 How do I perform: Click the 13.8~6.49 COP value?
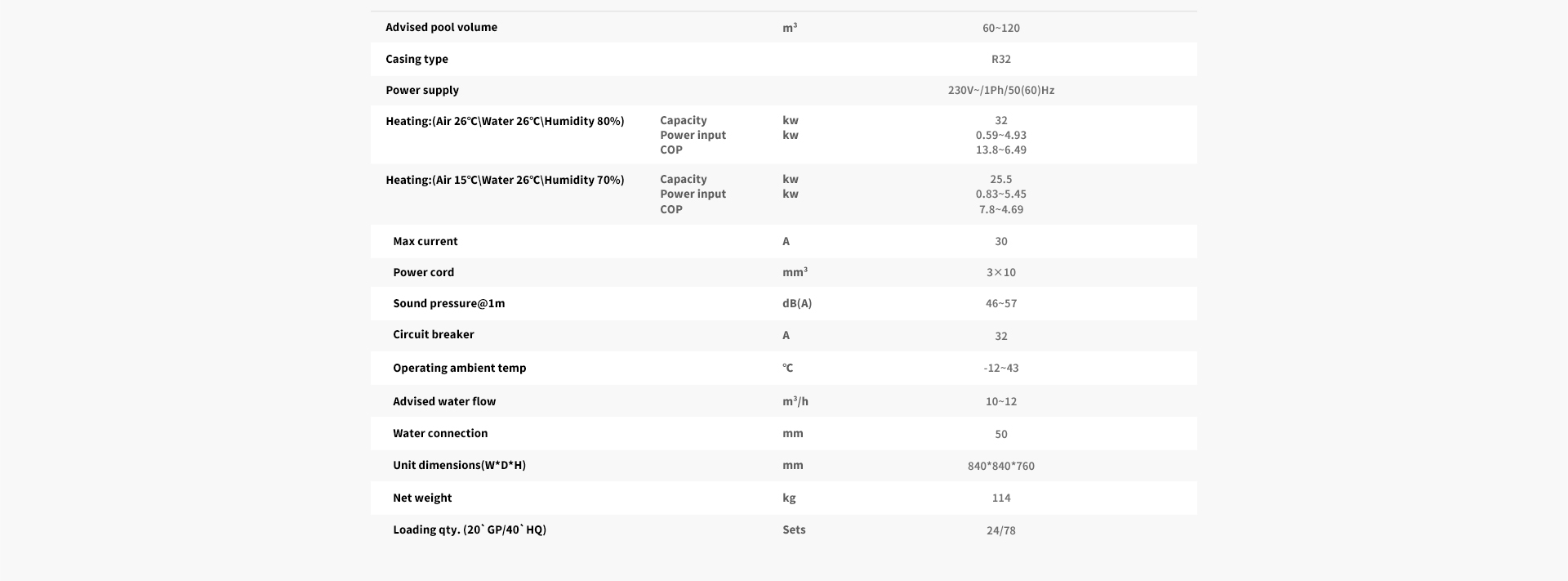coord(1000,150)
